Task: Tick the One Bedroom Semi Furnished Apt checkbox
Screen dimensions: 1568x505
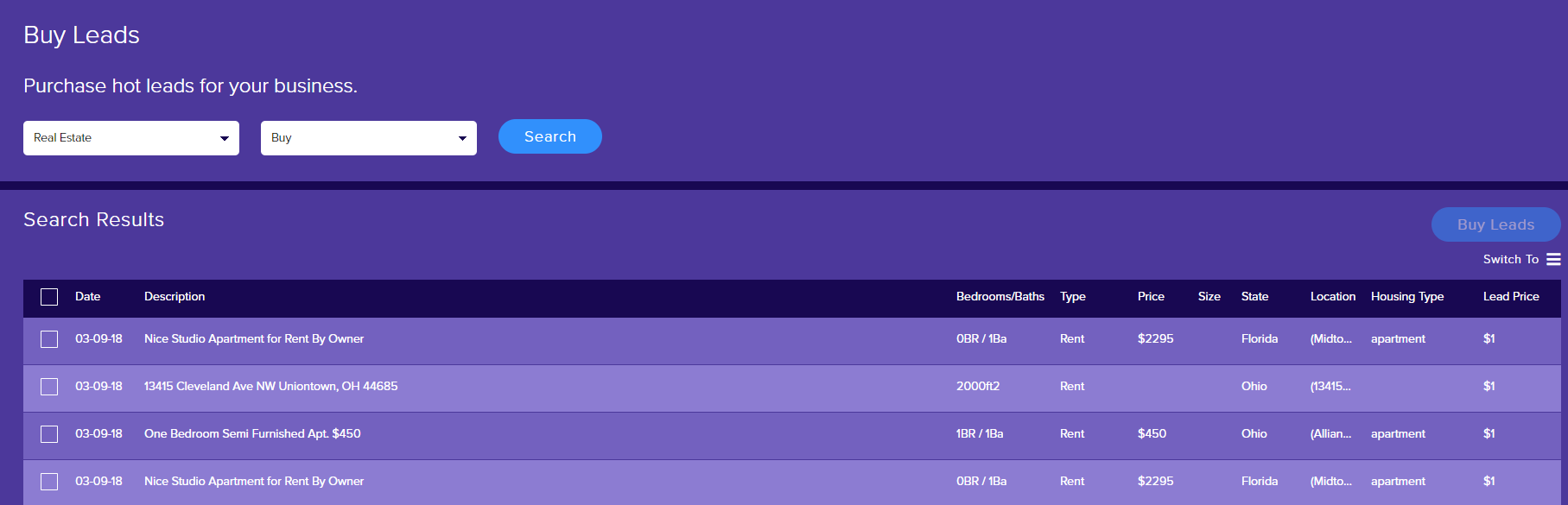Action: (x=49, y=434)
